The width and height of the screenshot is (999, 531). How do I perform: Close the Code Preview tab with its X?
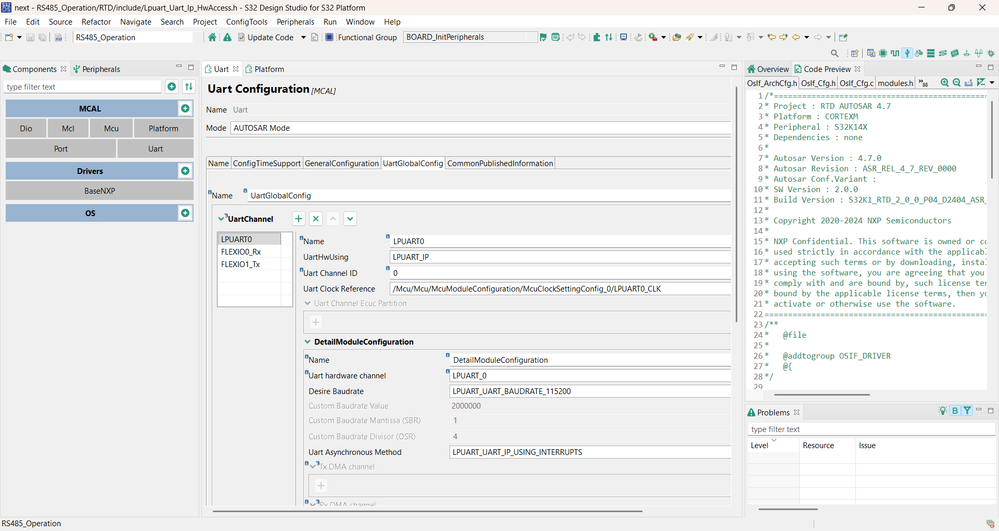[858, 69]
